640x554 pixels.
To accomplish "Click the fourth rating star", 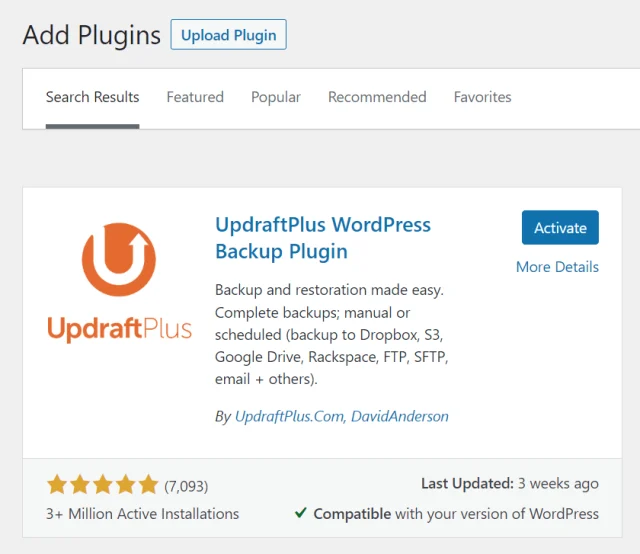I will pyautogui.click(x=126, y=486).
